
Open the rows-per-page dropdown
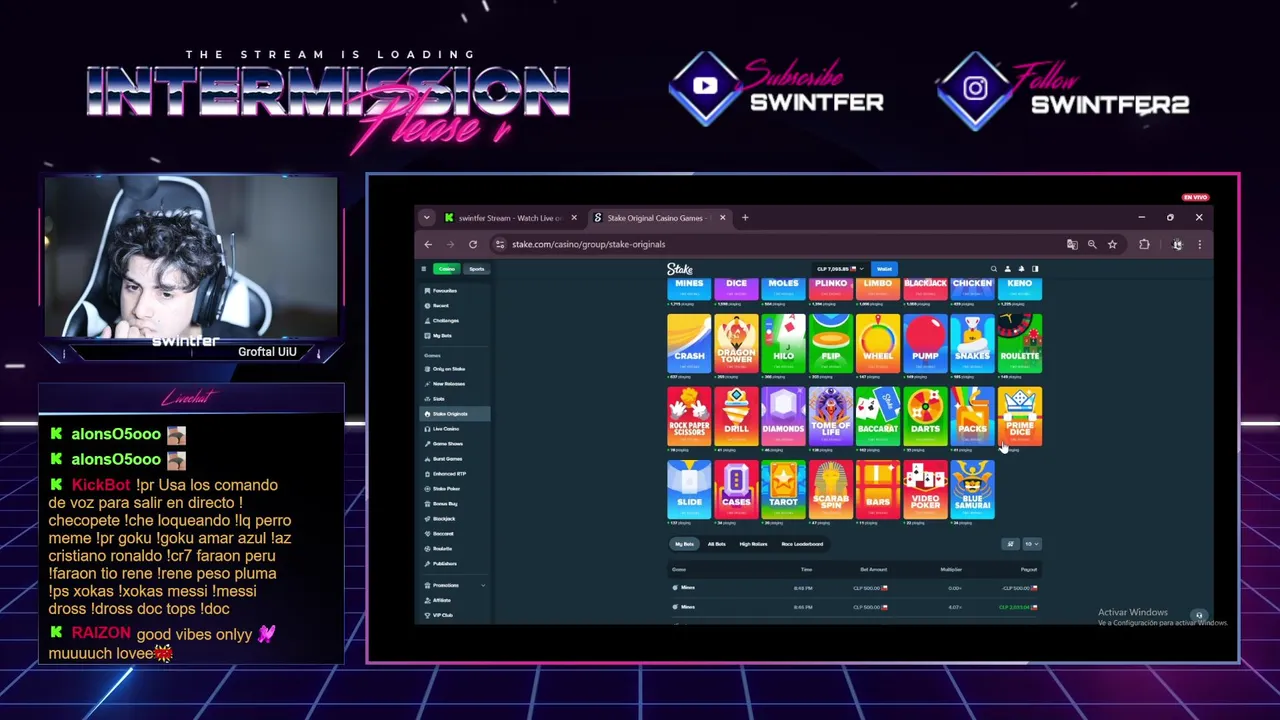click(1031, 544)
